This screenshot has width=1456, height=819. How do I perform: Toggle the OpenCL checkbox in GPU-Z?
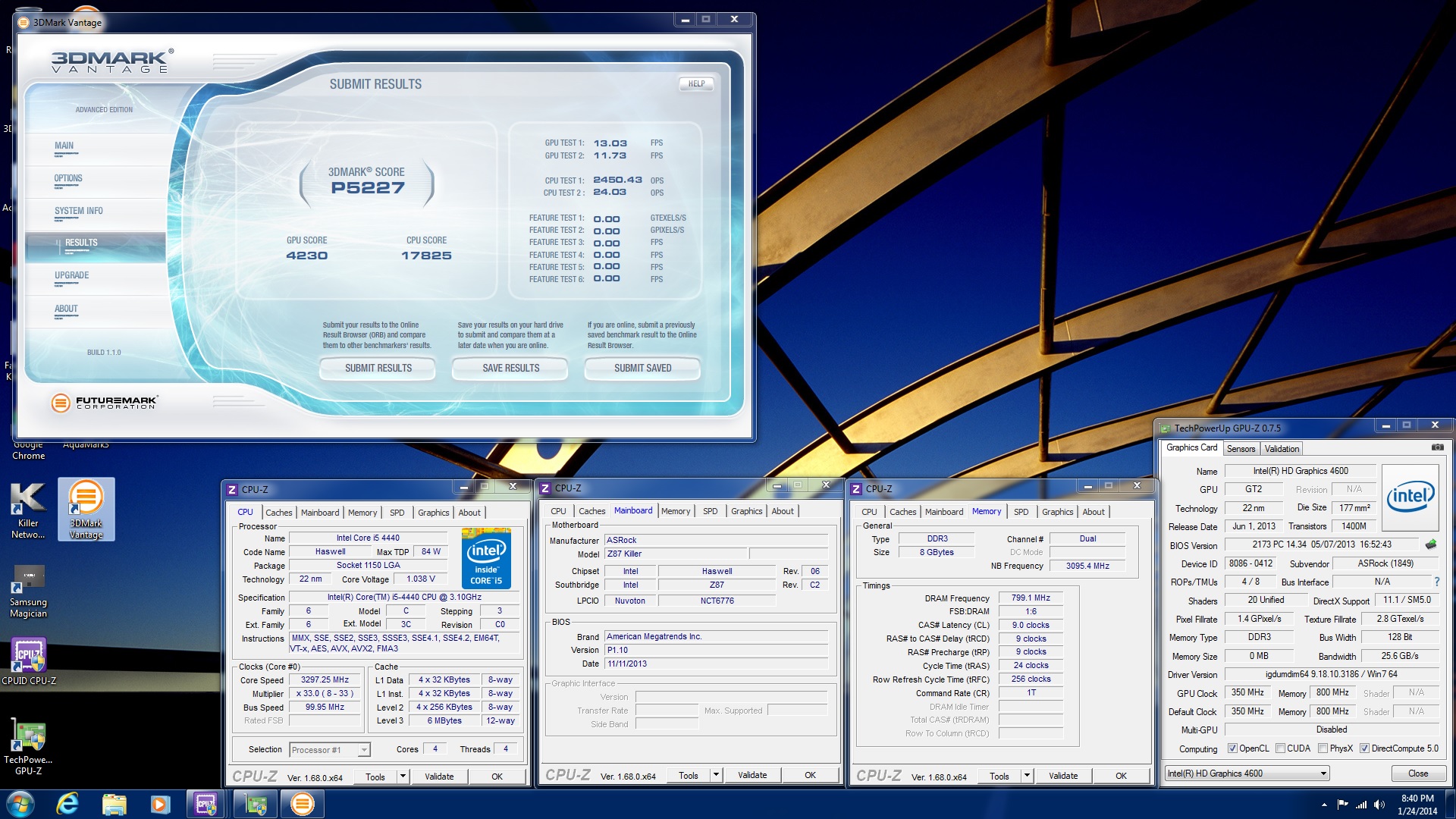[x=1232, y=748]
